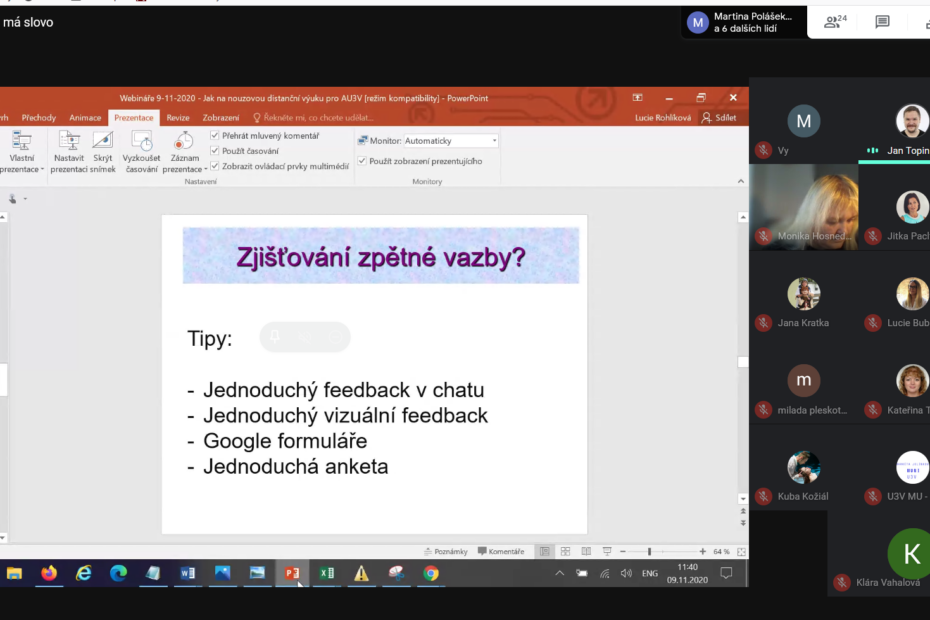Open participants list icon showing 24
The image size is (930, 620).
[834, 22]
